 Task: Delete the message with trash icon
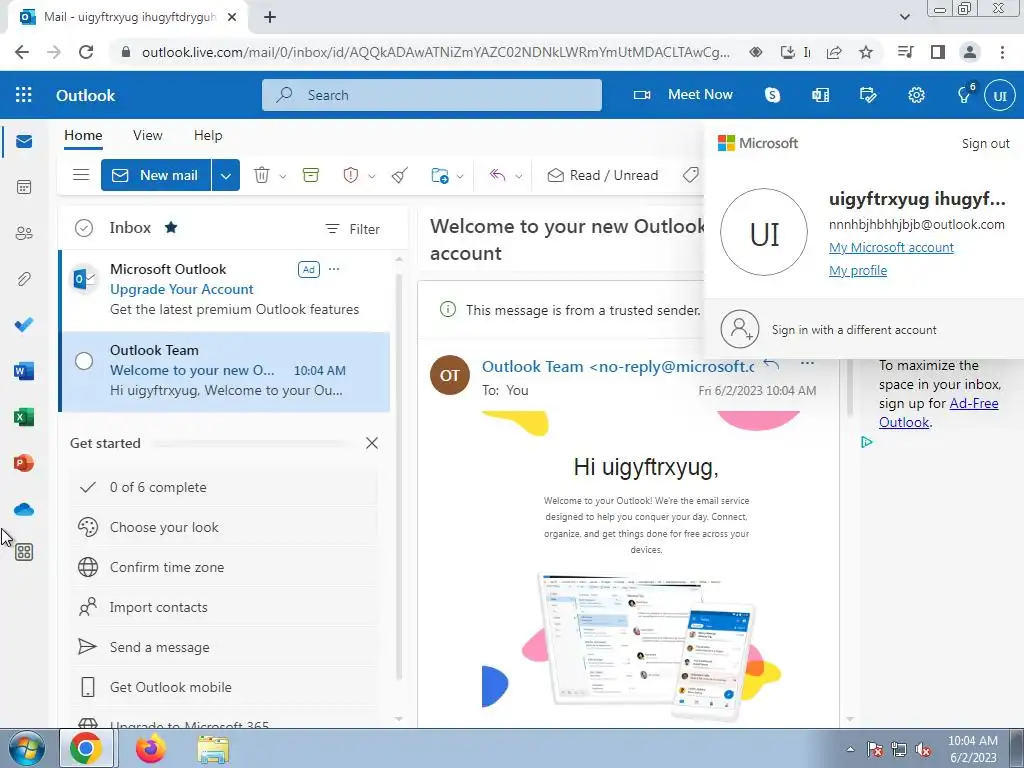tap(262, 175)
